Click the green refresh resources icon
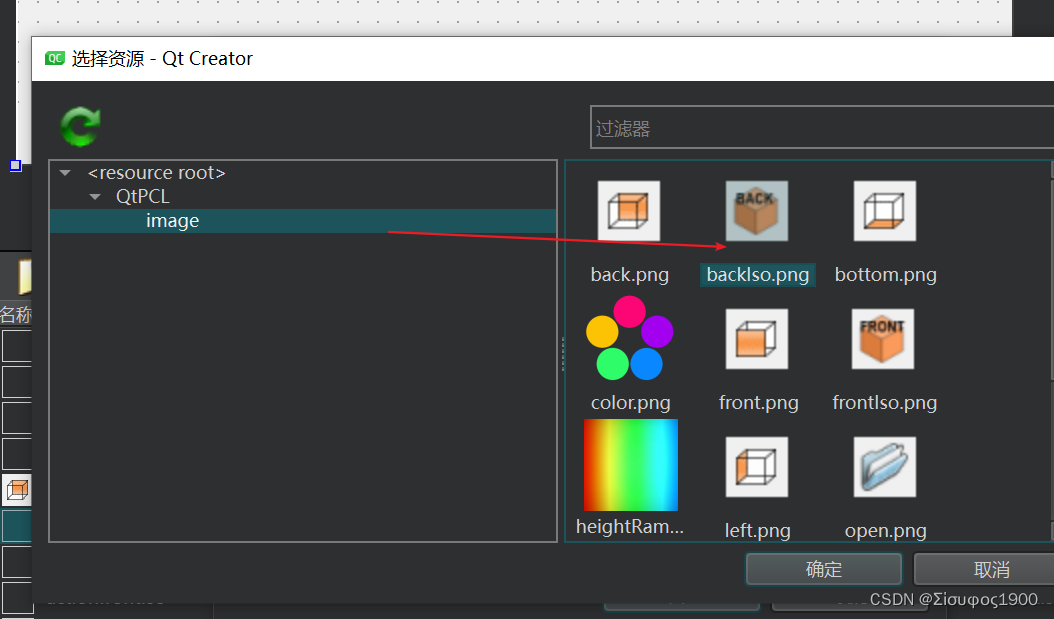This screenshot has width=1054, height=619. (x=79, y=127)
